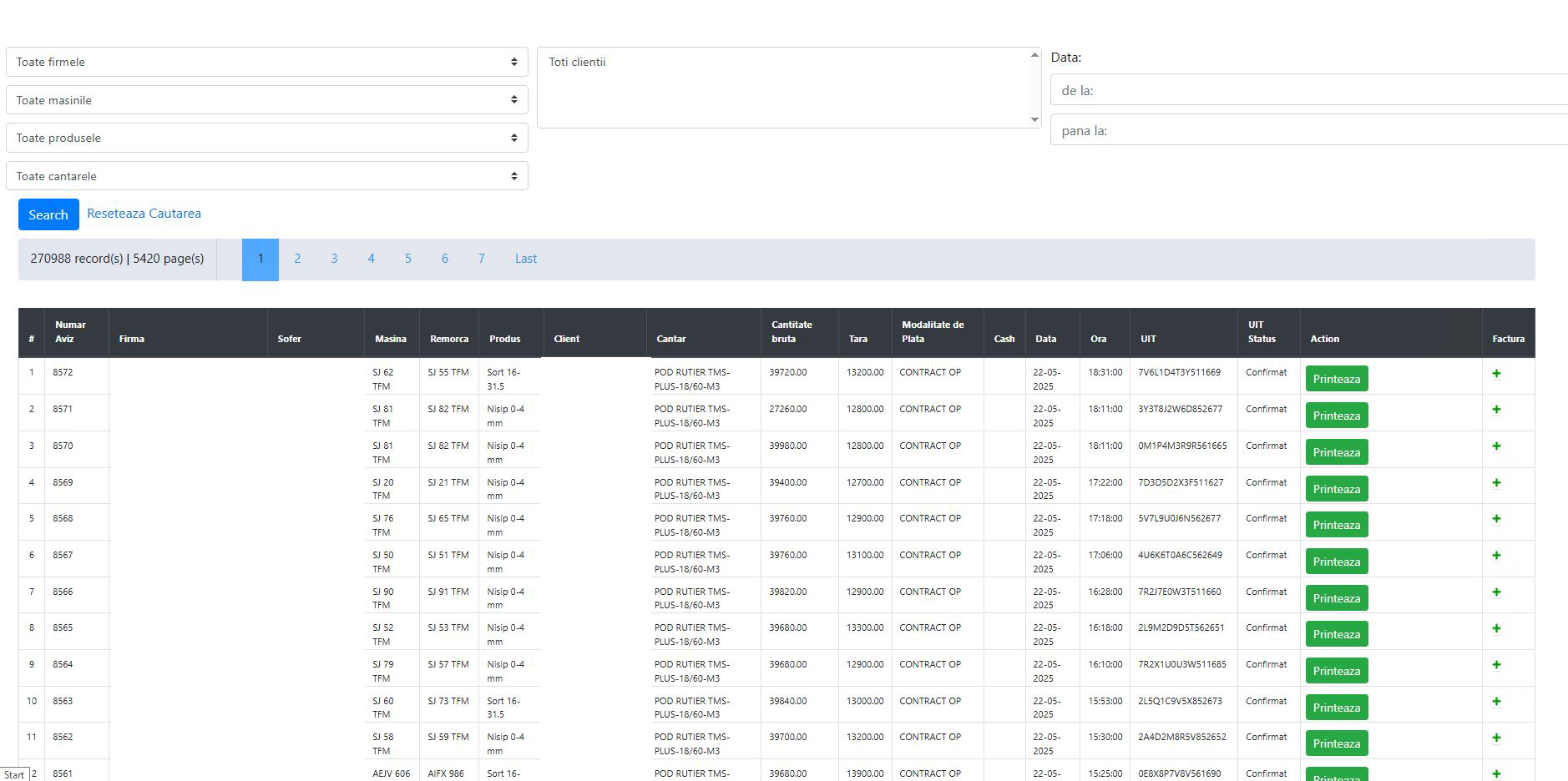This screenshot has height=781, width=1568.
Task: Add invoice for aviz 8571 via plus icon
Action: tap(1496, 410)
